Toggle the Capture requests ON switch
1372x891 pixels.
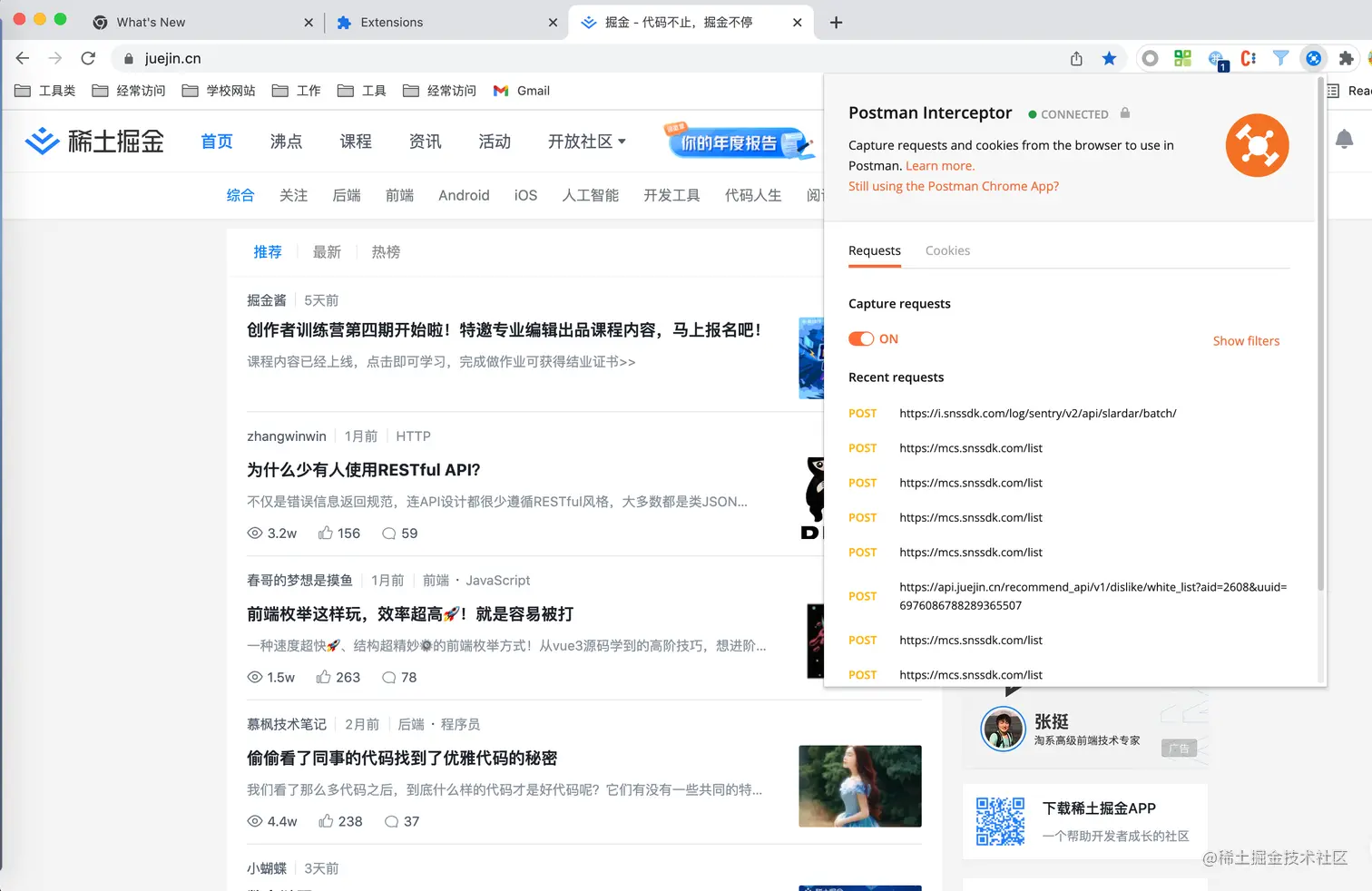point(861,338)
